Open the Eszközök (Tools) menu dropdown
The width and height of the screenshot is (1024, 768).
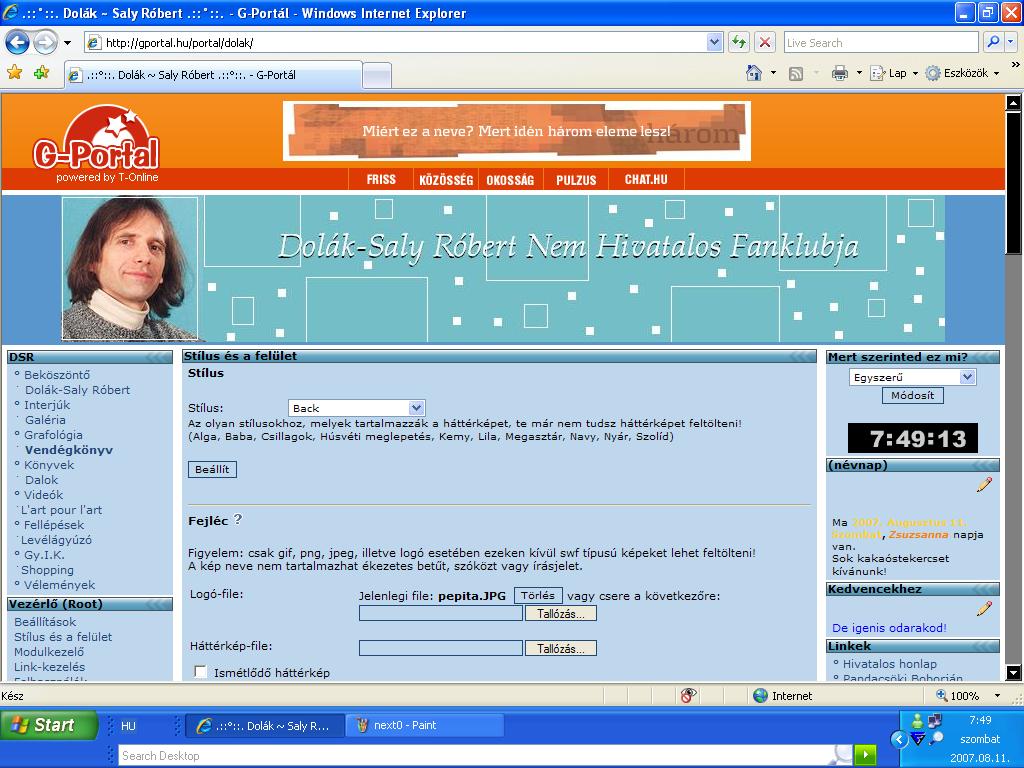pos(963,73)
